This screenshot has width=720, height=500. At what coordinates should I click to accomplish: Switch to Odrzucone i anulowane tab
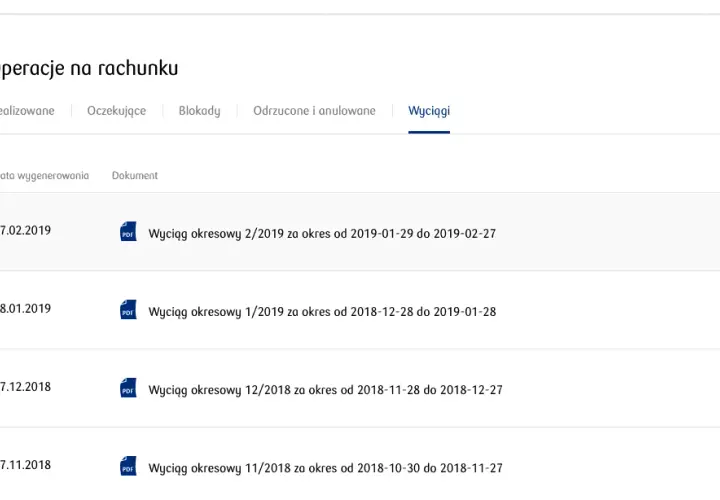[314, 111]
